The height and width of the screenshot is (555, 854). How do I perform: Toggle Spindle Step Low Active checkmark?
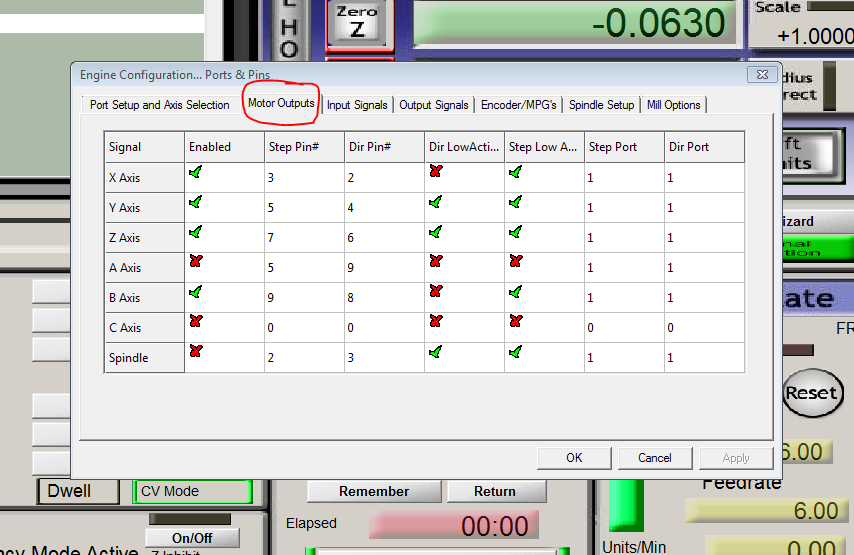tap(515, 352)
